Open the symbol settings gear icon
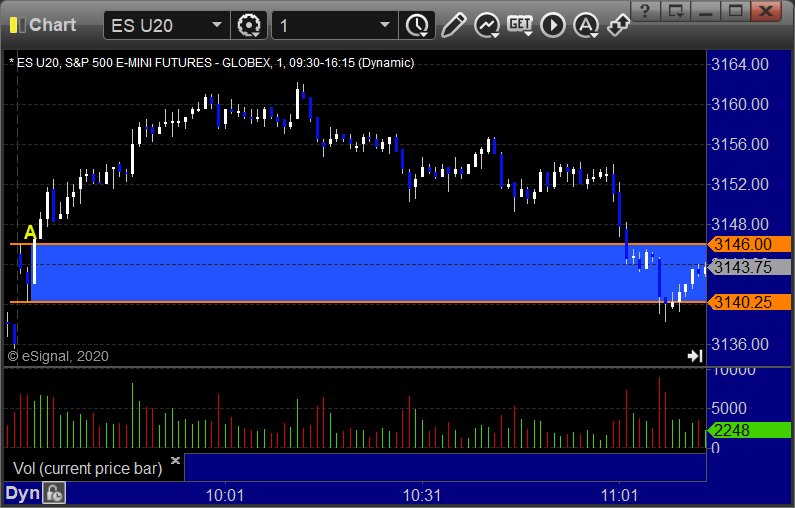The image size is (795, 508). pos(249,25)
